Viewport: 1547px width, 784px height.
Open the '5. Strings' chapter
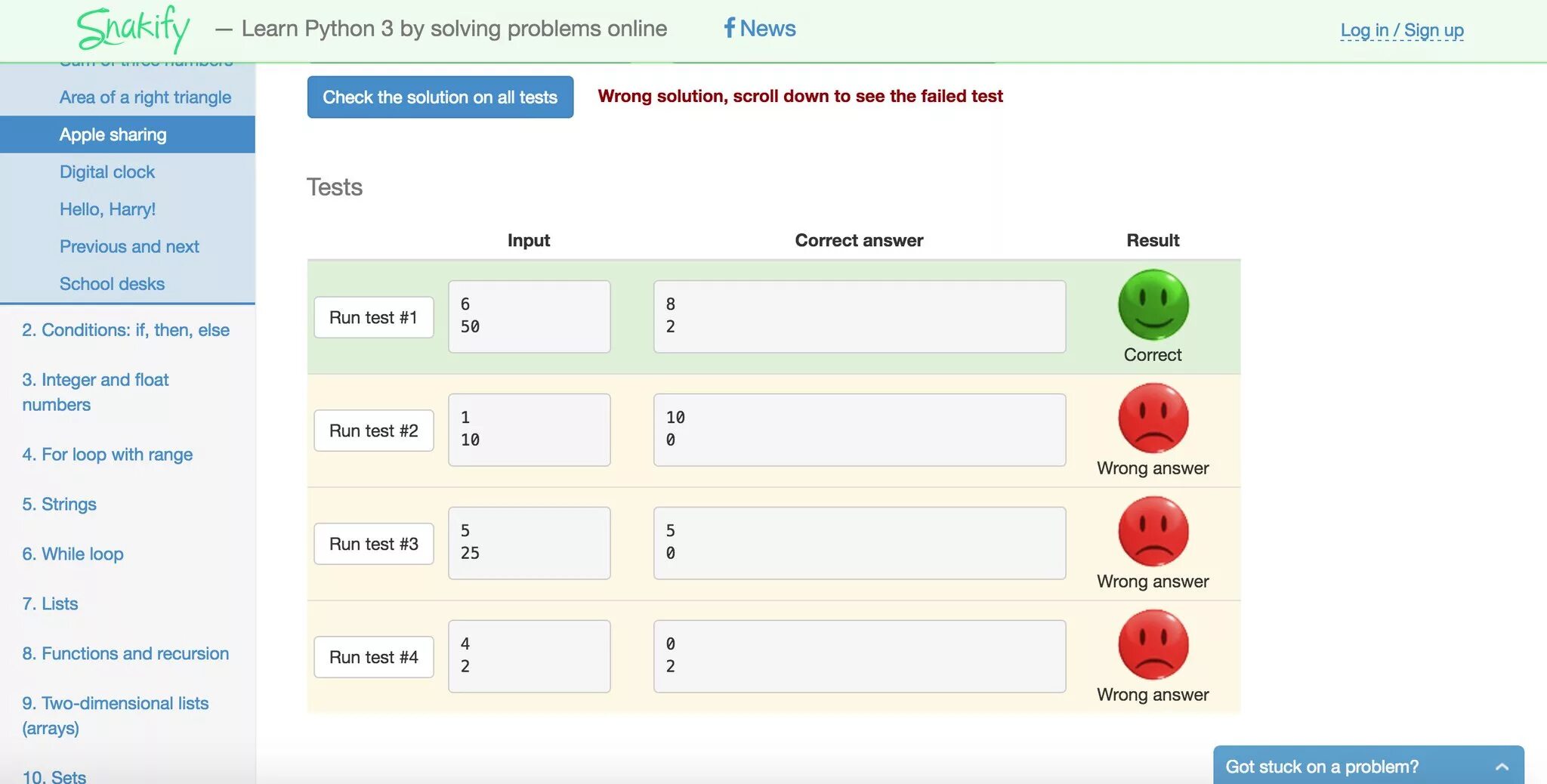coord(59,504)
